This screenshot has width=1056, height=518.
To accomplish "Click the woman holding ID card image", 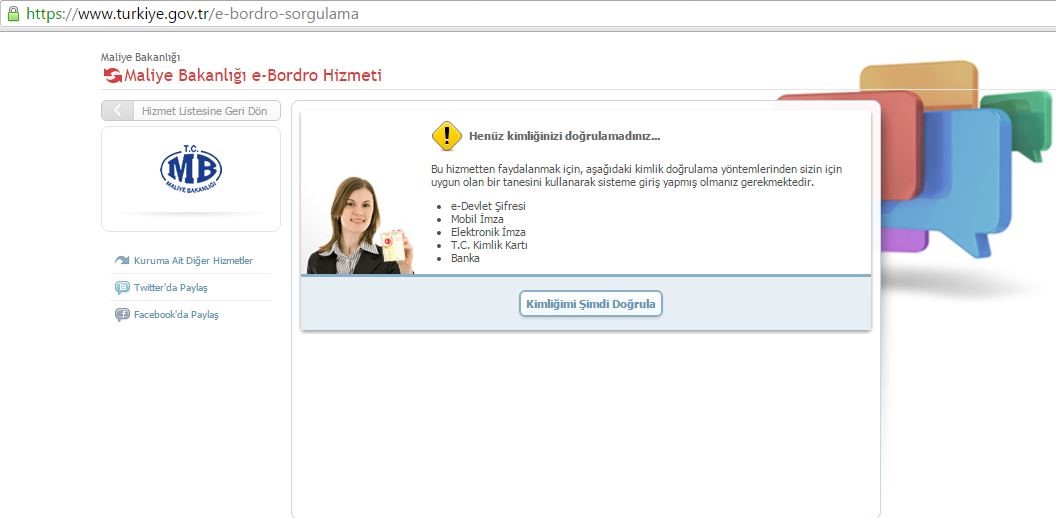I will [360, 226].
